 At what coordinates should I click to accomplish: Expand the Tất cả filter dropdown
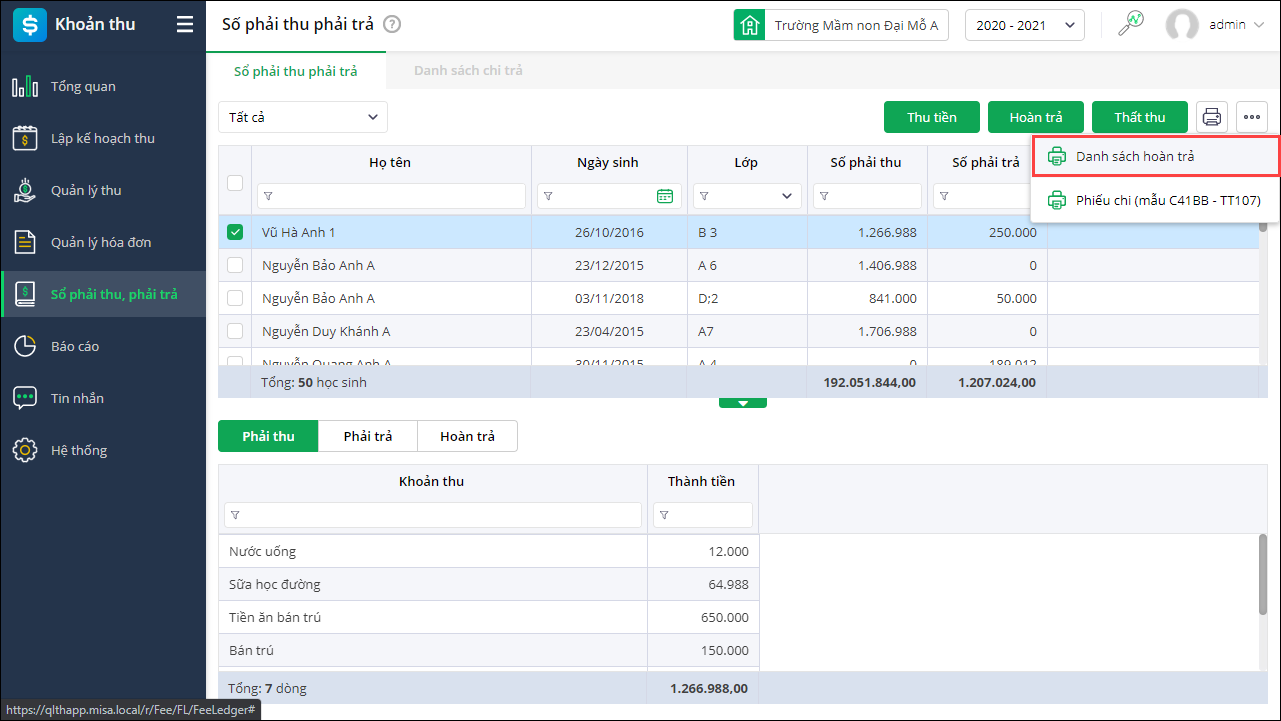(x=303, y=117)
